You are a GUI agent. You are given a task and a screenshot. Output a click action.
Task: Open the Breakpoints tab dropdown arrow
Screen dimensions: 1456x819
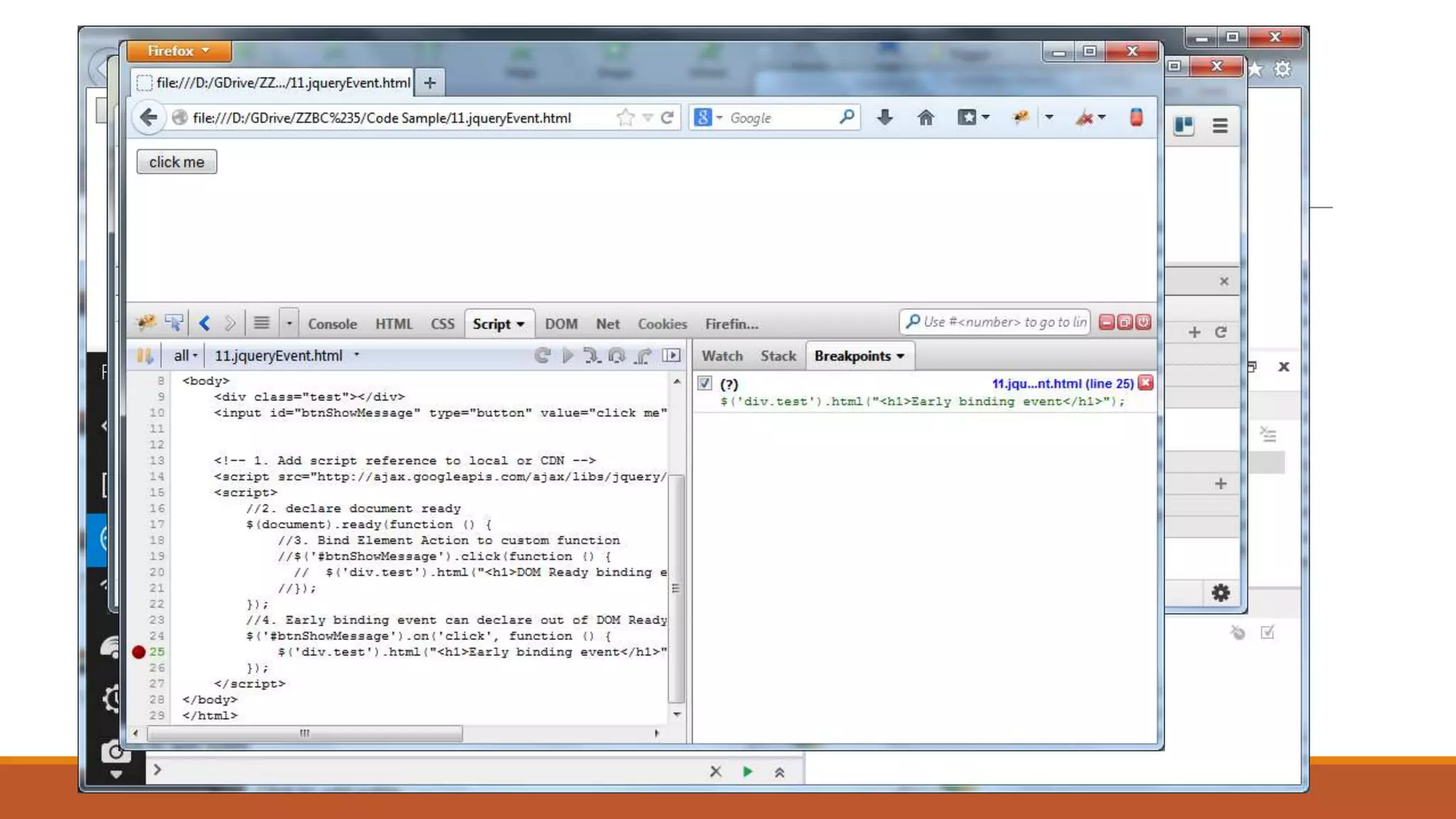point(900,356)
